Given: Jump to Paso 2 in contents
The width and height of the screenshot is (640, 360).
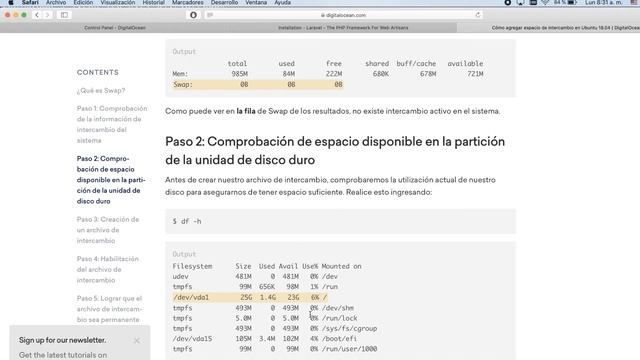Looking at the screenshot, I should coord(111,180).
